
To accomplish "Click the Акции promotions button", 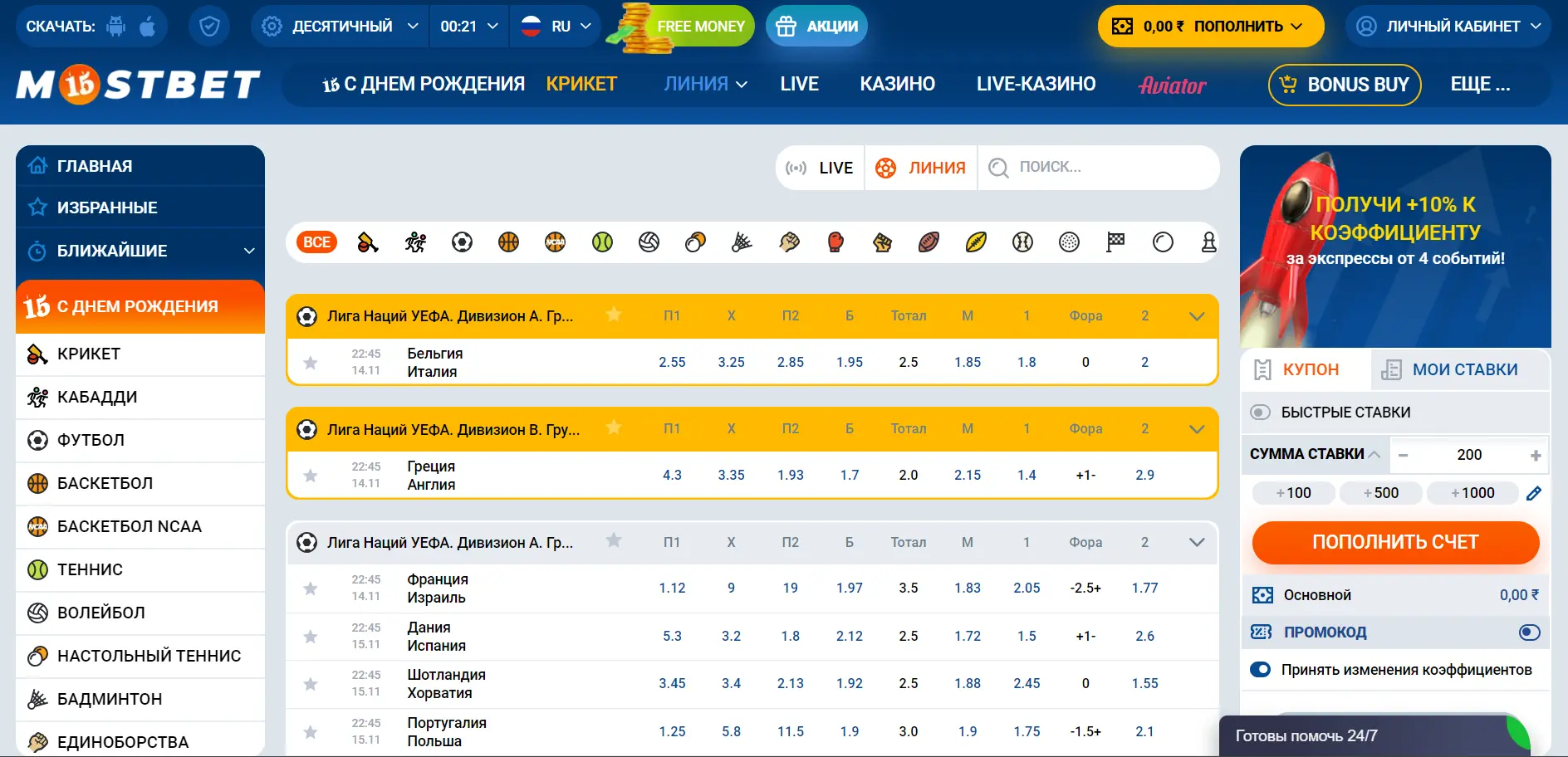I will (x=816, y=27).
